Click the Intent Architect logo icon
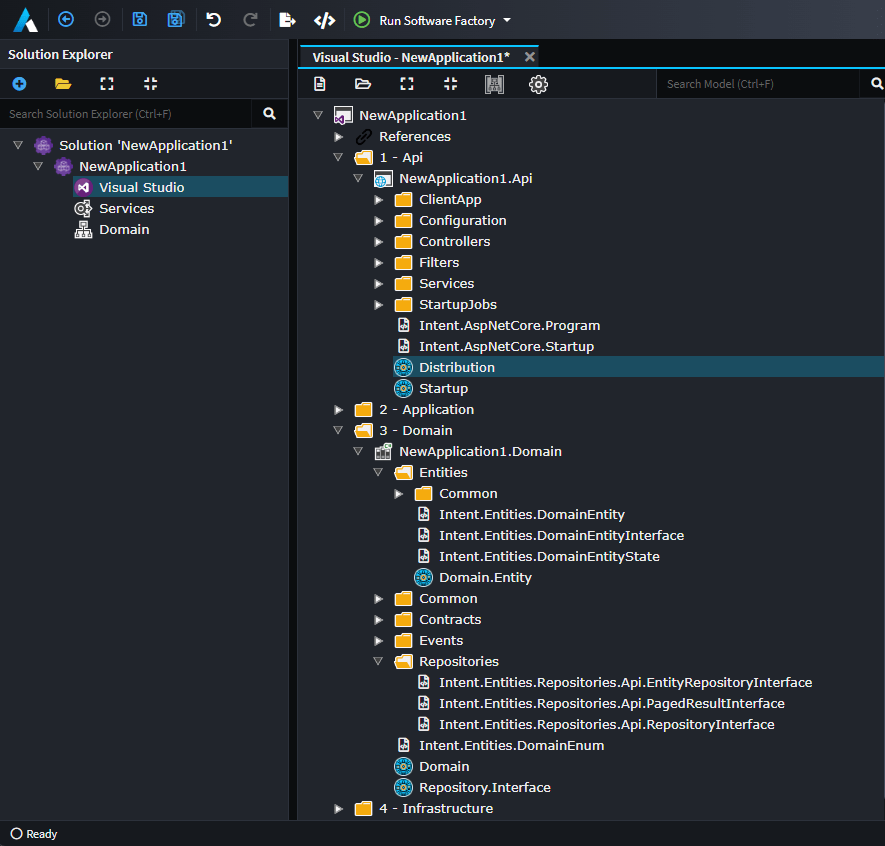This screenshot has width=885, height=846. [x=25, y=20]
